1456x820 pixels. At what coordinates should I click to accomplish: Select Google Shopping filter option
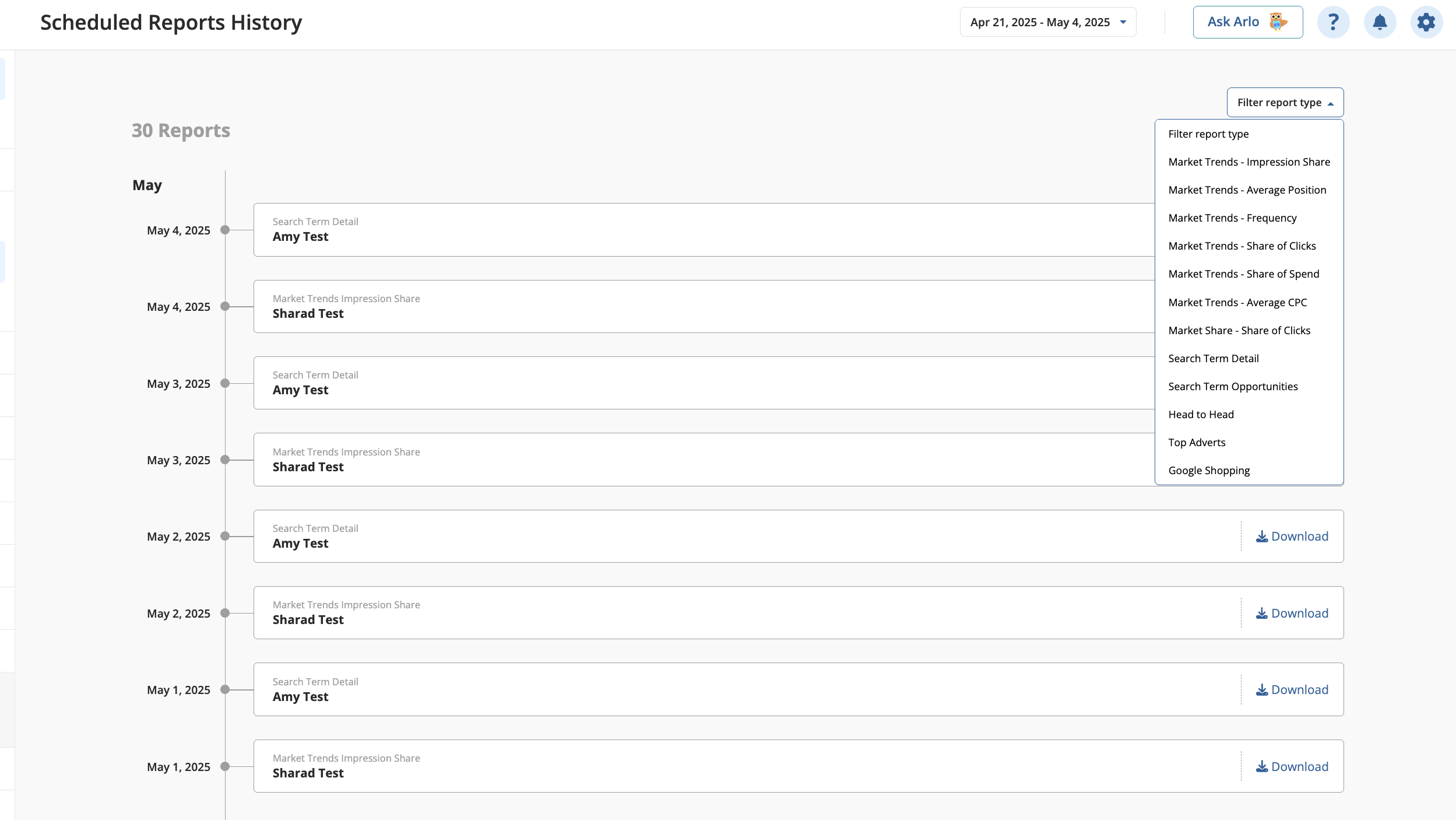(1248, 471)
